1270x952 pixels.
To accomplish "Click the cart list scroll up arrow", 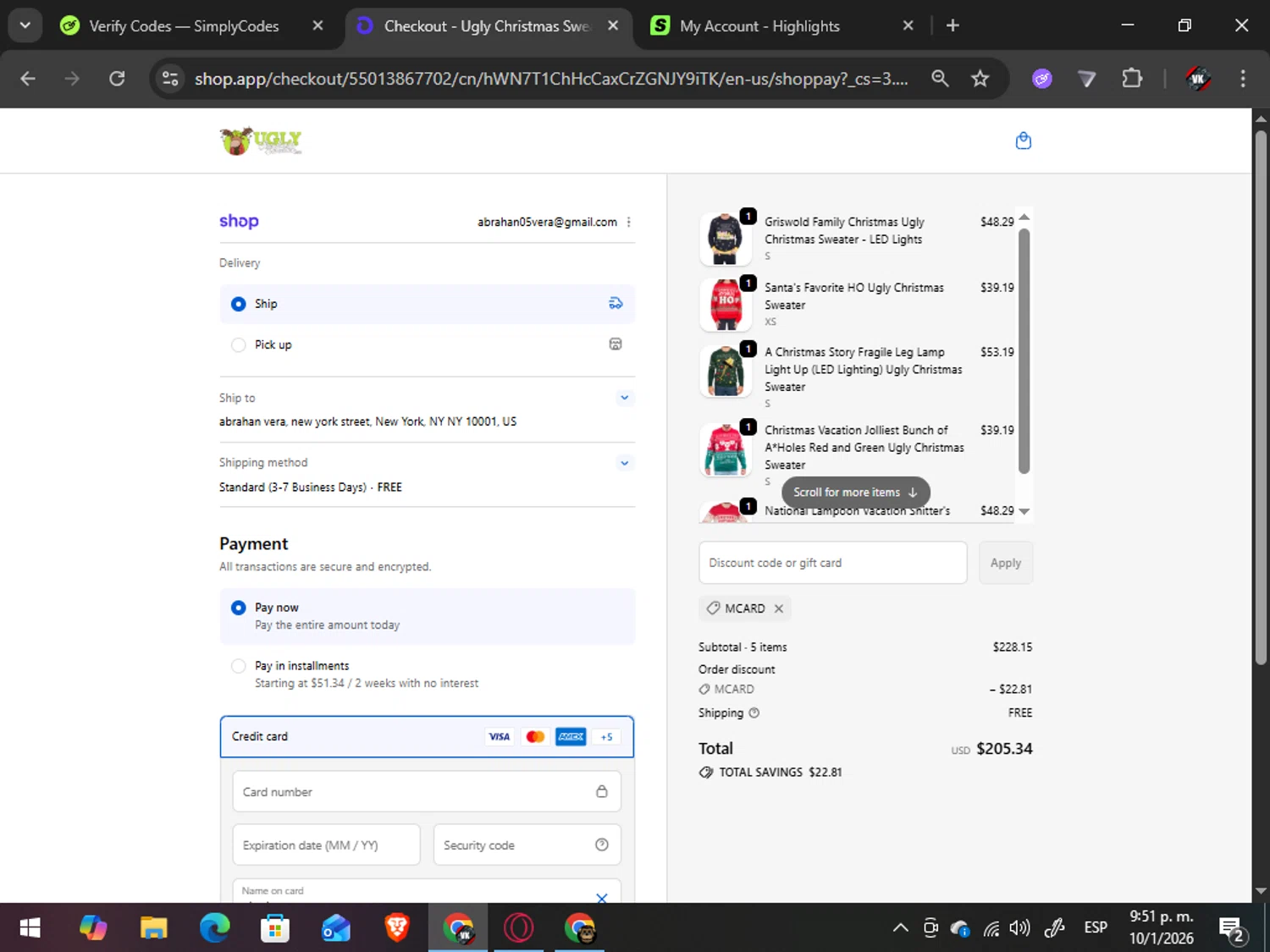I will (x=1024, y=217).
